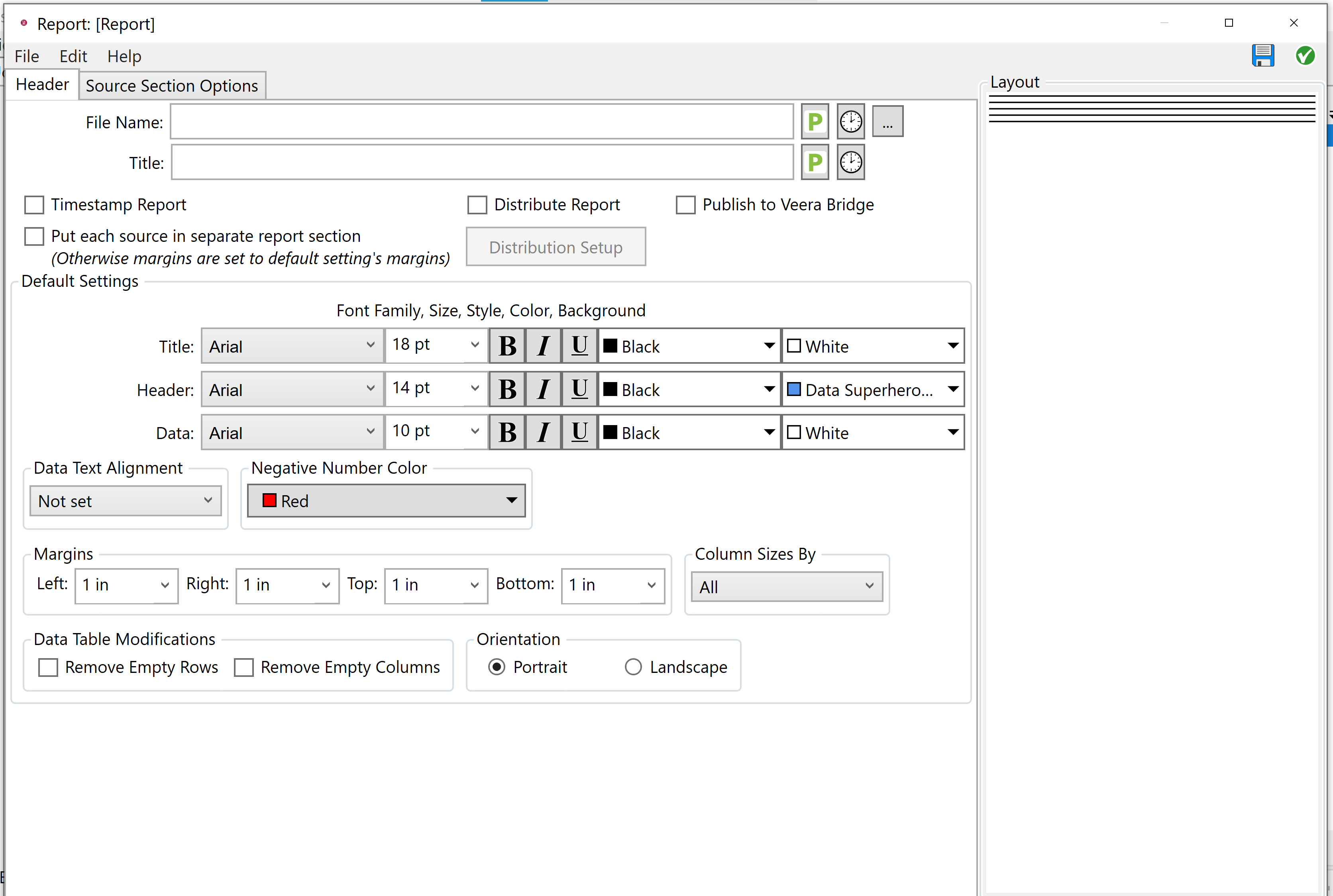This screenshot has height=896, width=1333.
Task: Maximize the Report window
Action: pos(1229,23)
